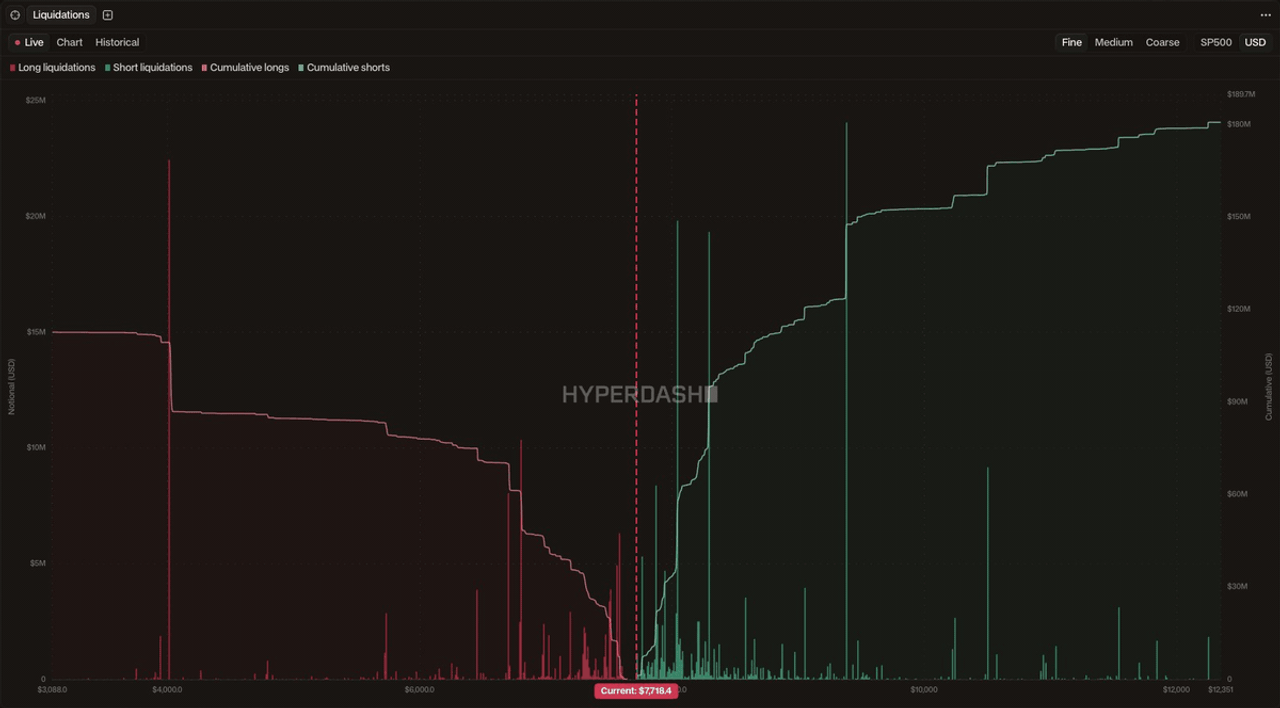The height and width of the screenshot is (708, 1280).
Task: Click the Current: $7,718.4 price label
Action: 636,691
